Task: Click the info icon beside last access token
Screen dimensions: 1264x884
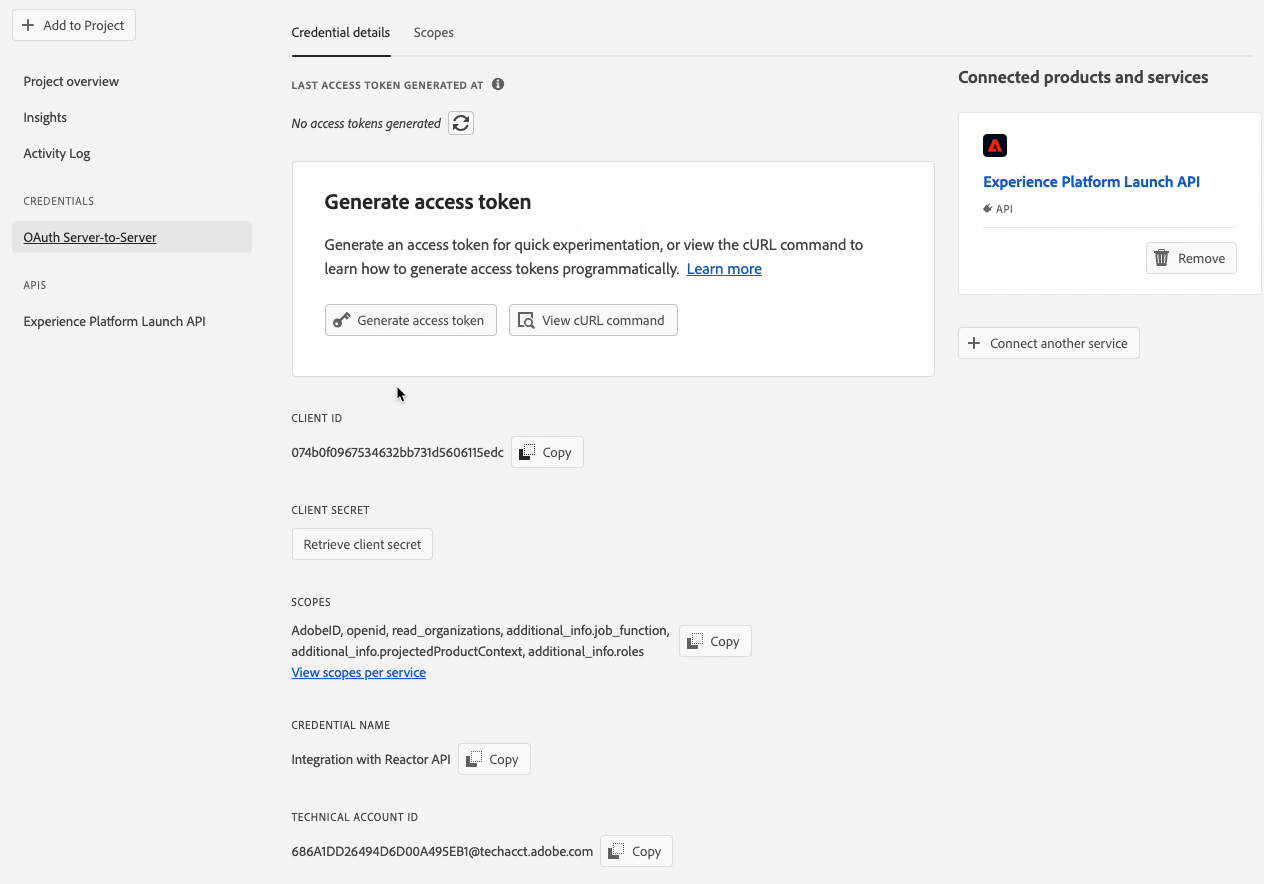Action: (498, 85)
